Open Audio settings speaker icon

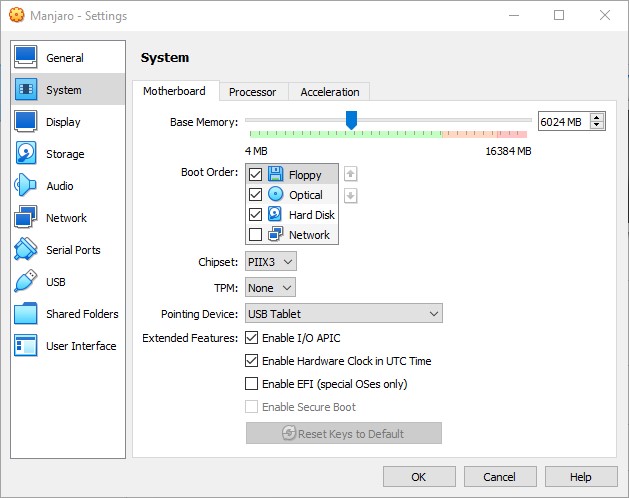tap(25, 185)
